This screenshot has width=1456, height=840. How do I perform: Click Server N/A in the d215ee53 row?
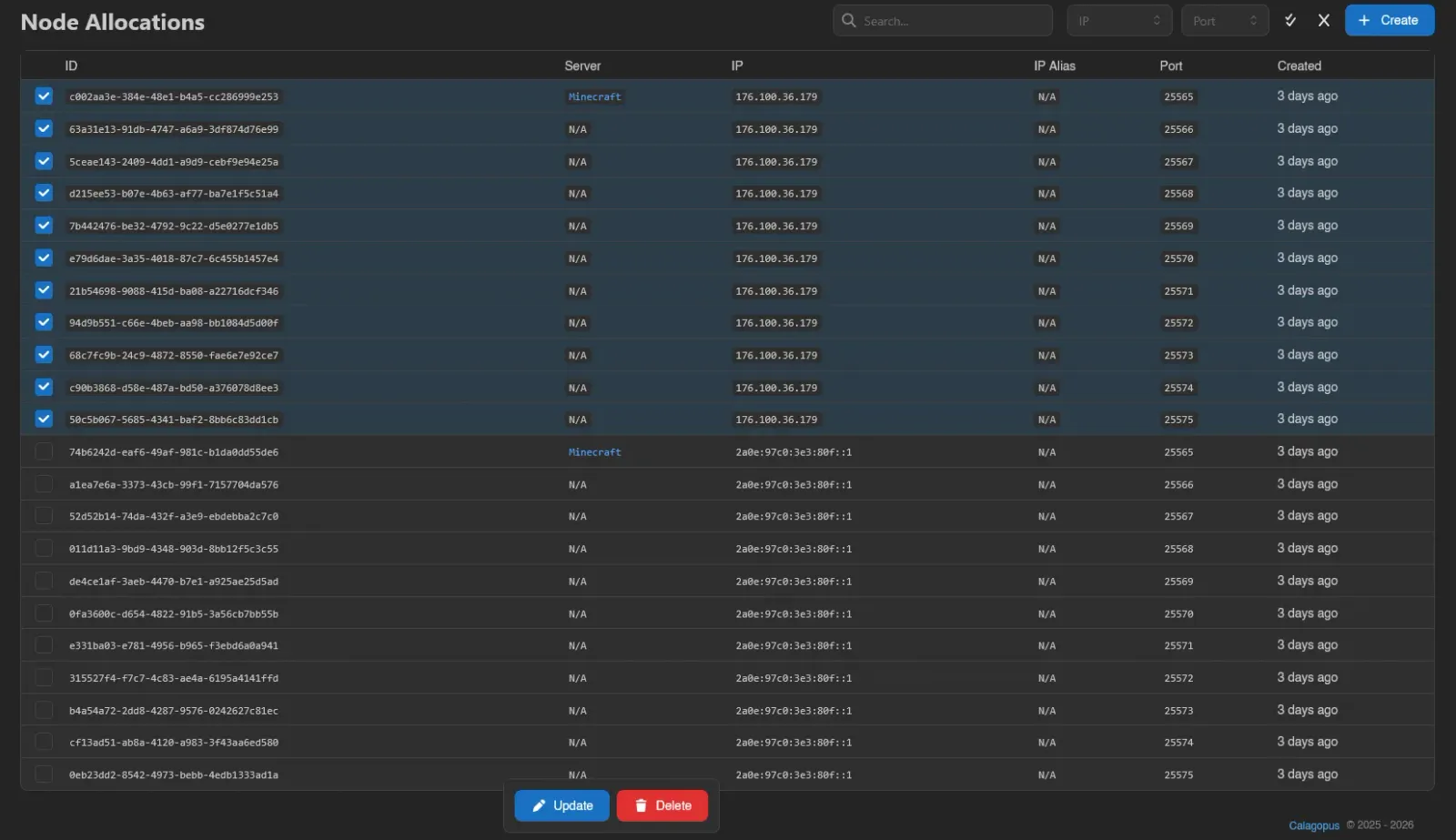[x=577, y=194]
